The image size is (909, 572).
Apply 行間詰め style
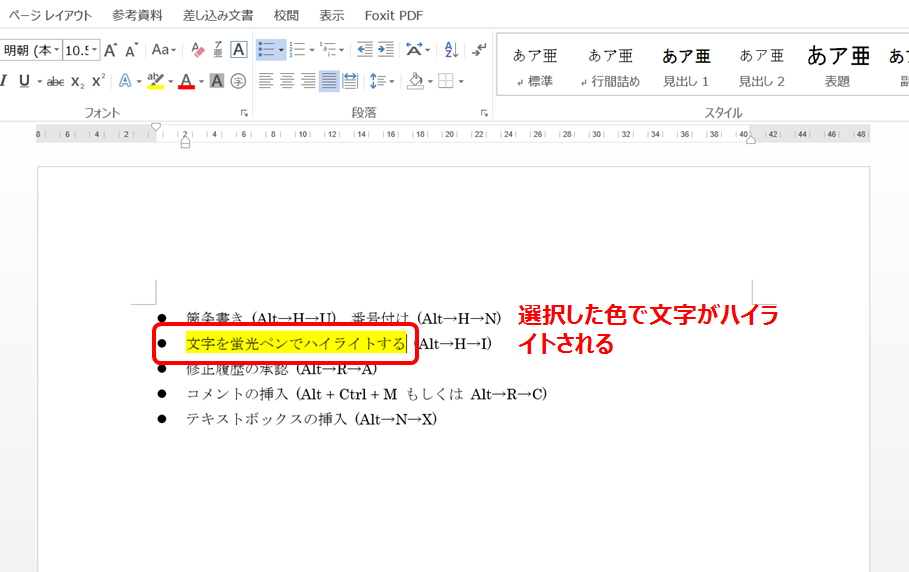[x=610, y=67]
